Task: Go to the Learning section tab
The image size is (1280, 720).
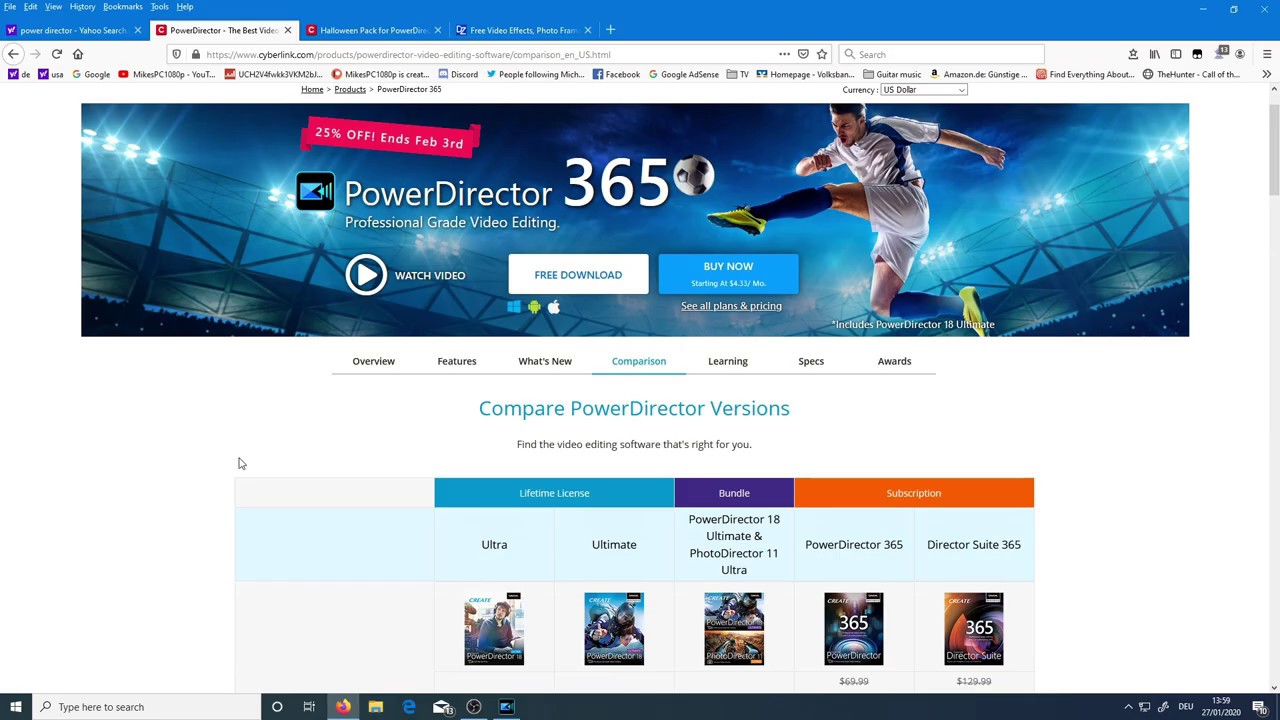Action: tap(728, 361)
